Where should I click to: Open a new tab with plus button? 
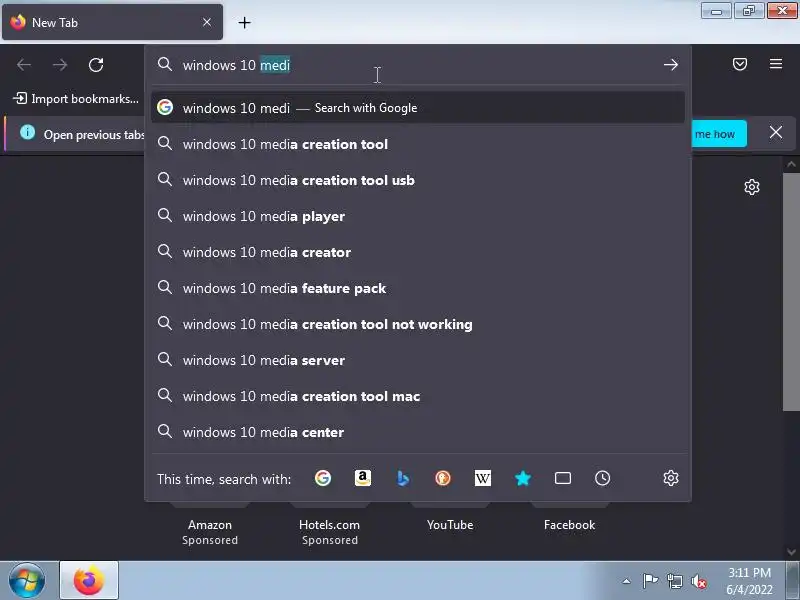[244, 22]
